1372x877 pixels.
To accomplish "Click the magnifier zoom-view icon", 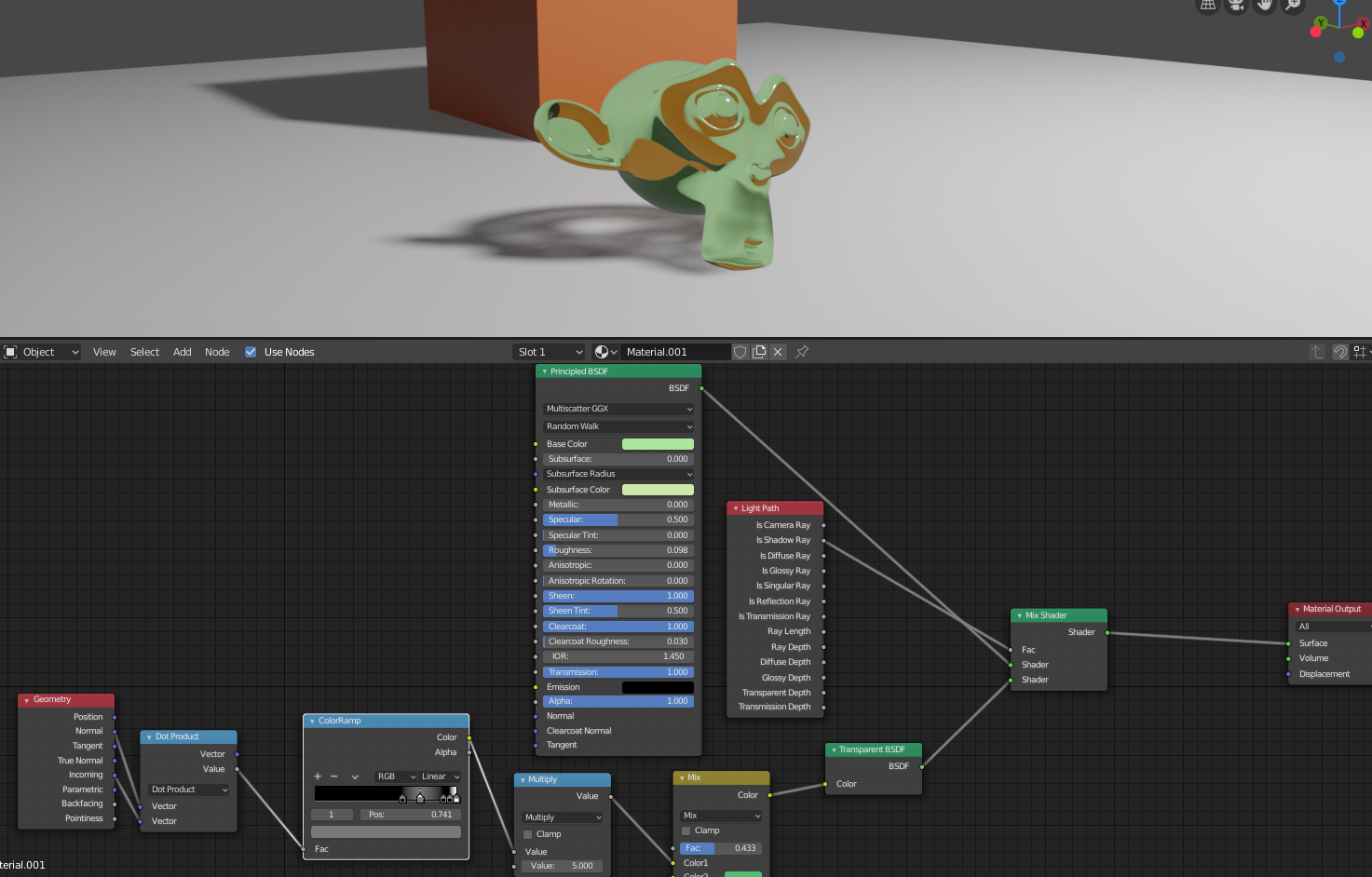I will click(x=1293, y=5).
